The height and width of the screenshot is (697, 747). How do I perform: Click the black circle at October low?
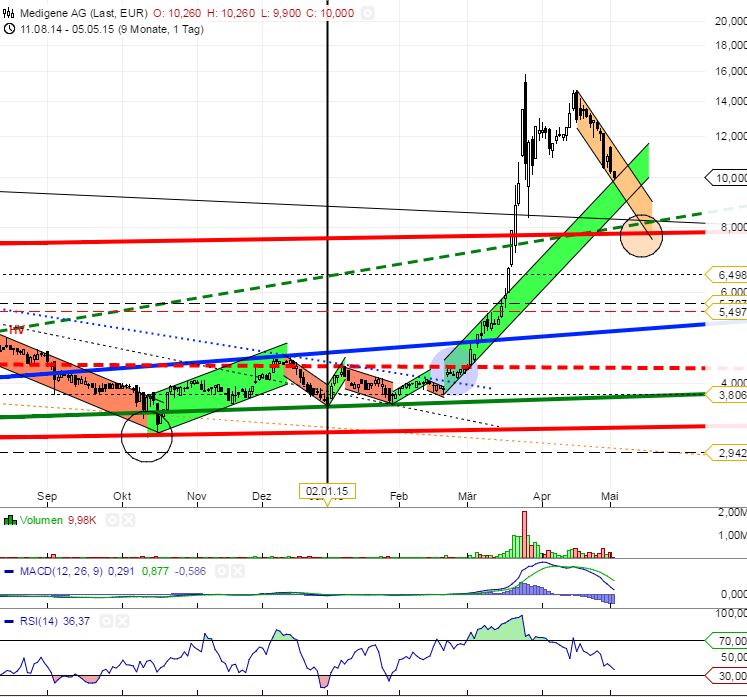click(x=147, y=436)
